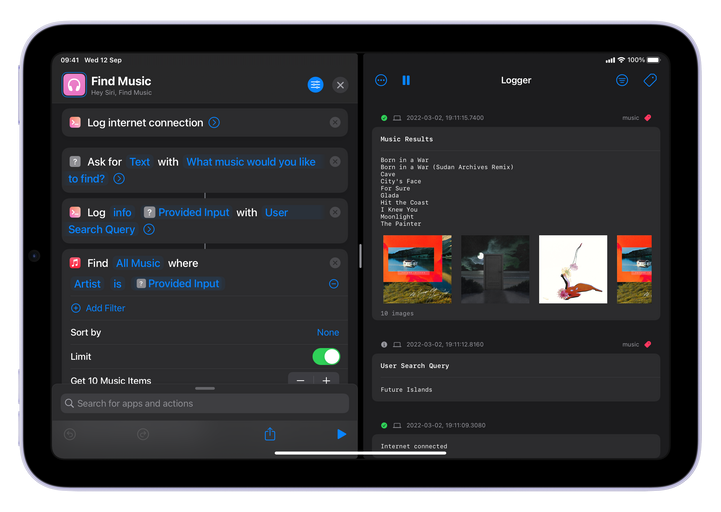Select '10 images' caption text
Image resolution: width=721 pixels, height=512 pixels.
pos(397,313)
